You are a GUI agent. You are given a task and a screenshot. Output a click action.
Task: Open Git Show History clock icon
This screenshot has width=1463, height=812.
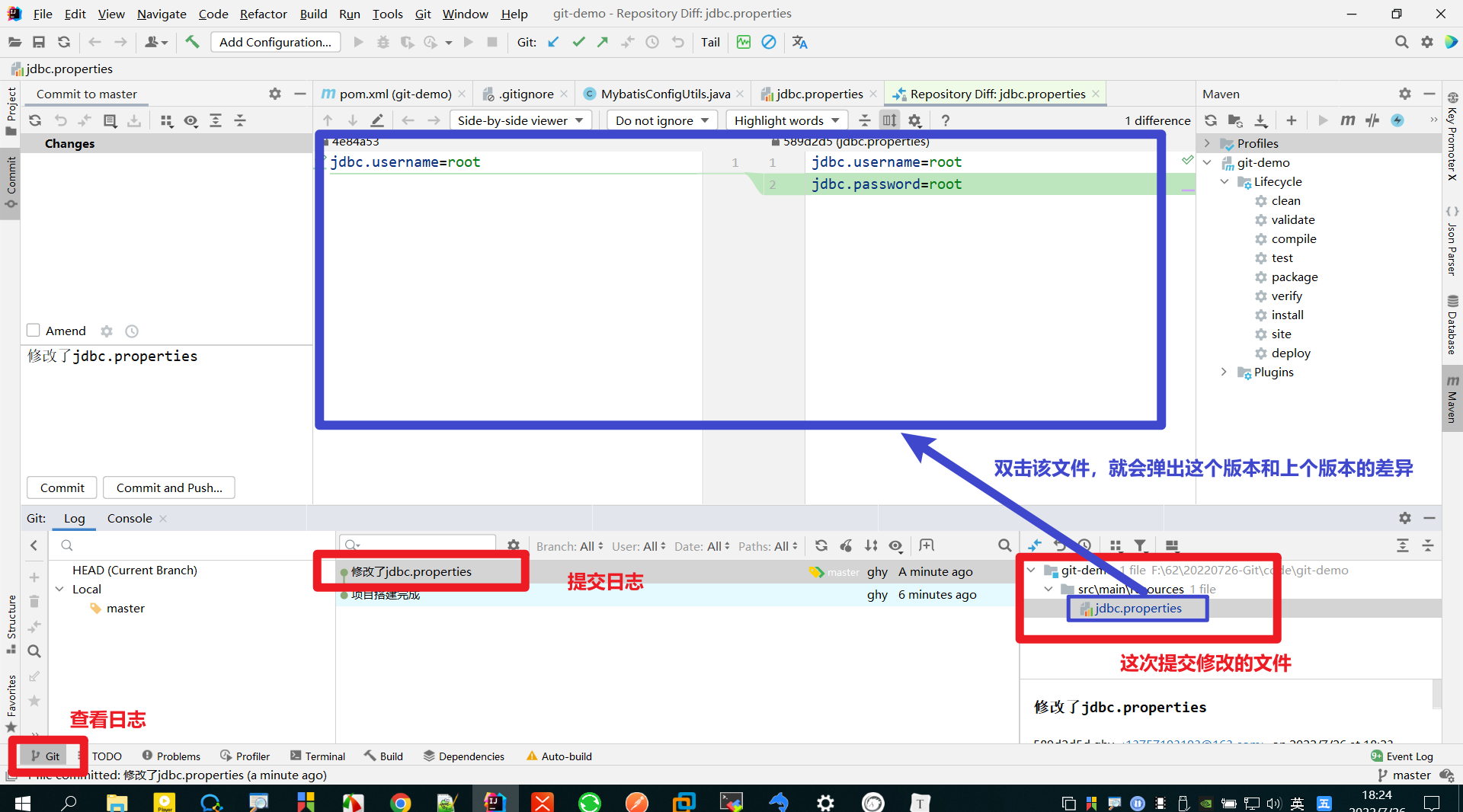[x=652, y=43]
